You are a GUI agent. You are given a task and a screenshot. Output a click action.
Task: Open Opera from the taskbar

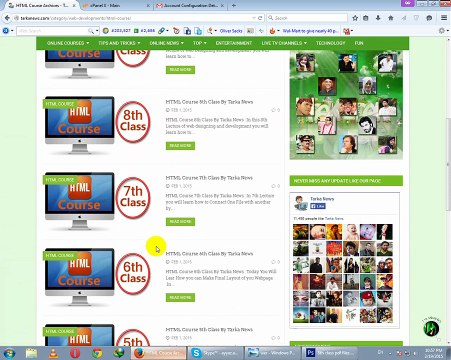pyautogui.click(x=75, y=353)
